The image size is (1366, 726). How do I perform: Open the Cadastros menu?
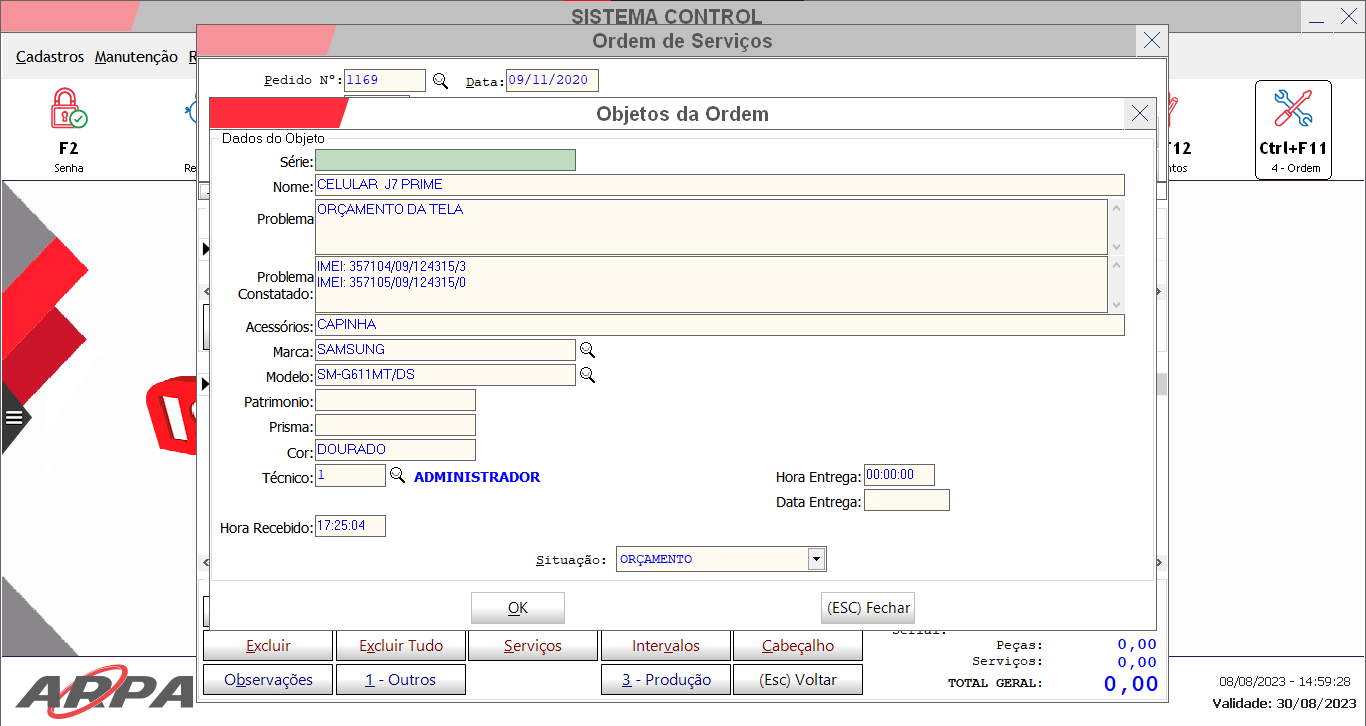point(50,57)
